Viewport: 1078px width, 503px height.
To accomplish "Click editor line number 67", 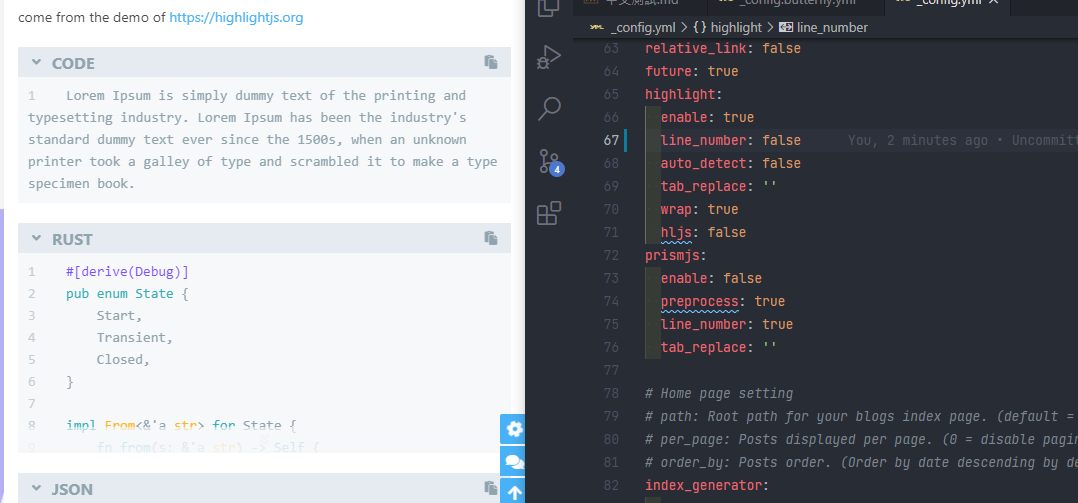I will click(611, 140).
